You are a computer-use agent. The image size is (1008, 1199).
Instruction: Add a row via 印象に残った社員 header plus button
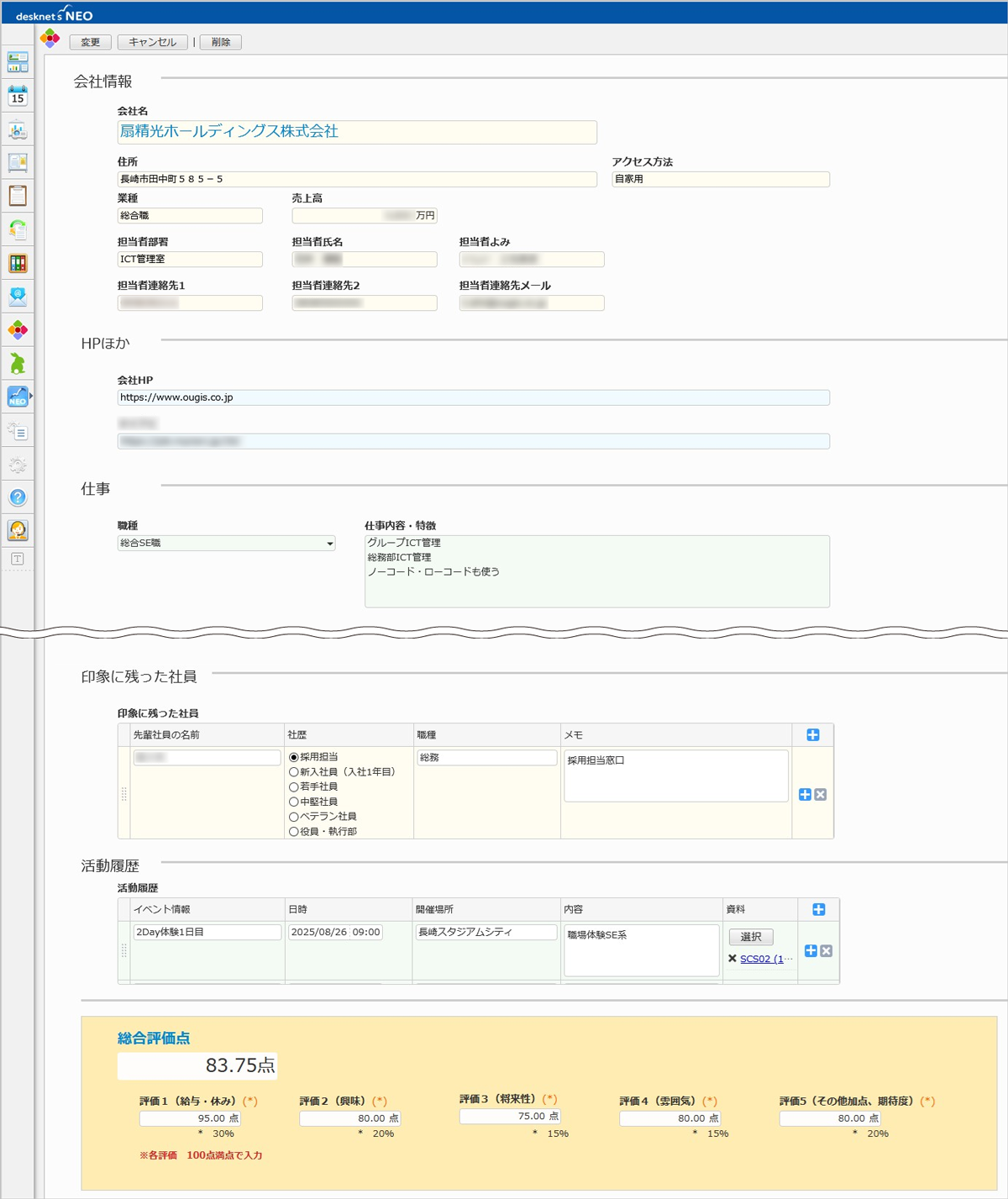point(813,735)
